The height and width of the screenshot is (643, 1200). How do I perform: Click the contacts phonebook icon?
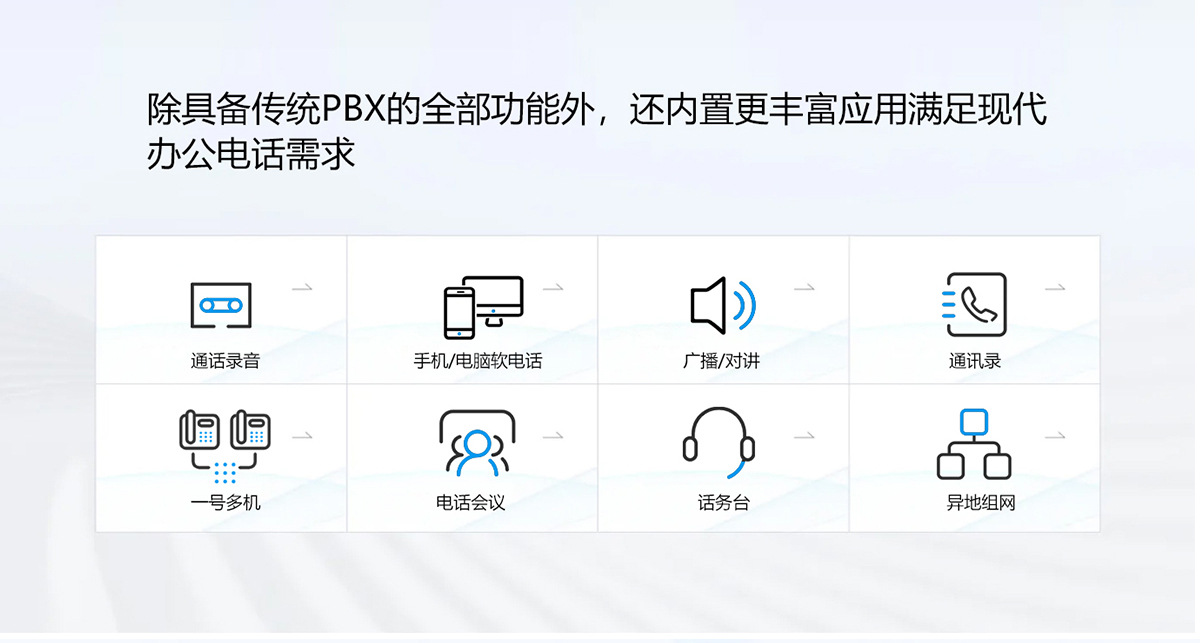click(x=974, y=304)
